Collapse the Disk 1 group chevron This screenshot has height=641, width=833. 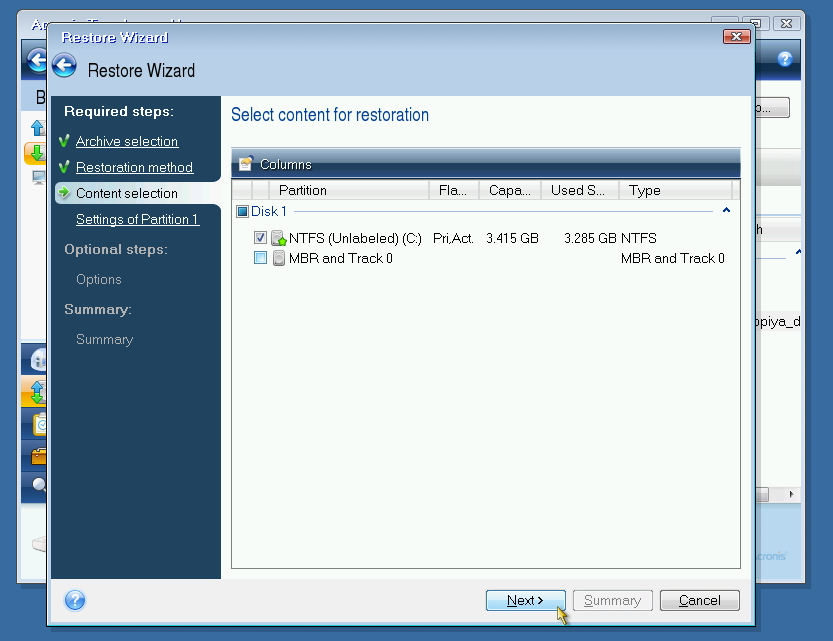pos(726,211)
